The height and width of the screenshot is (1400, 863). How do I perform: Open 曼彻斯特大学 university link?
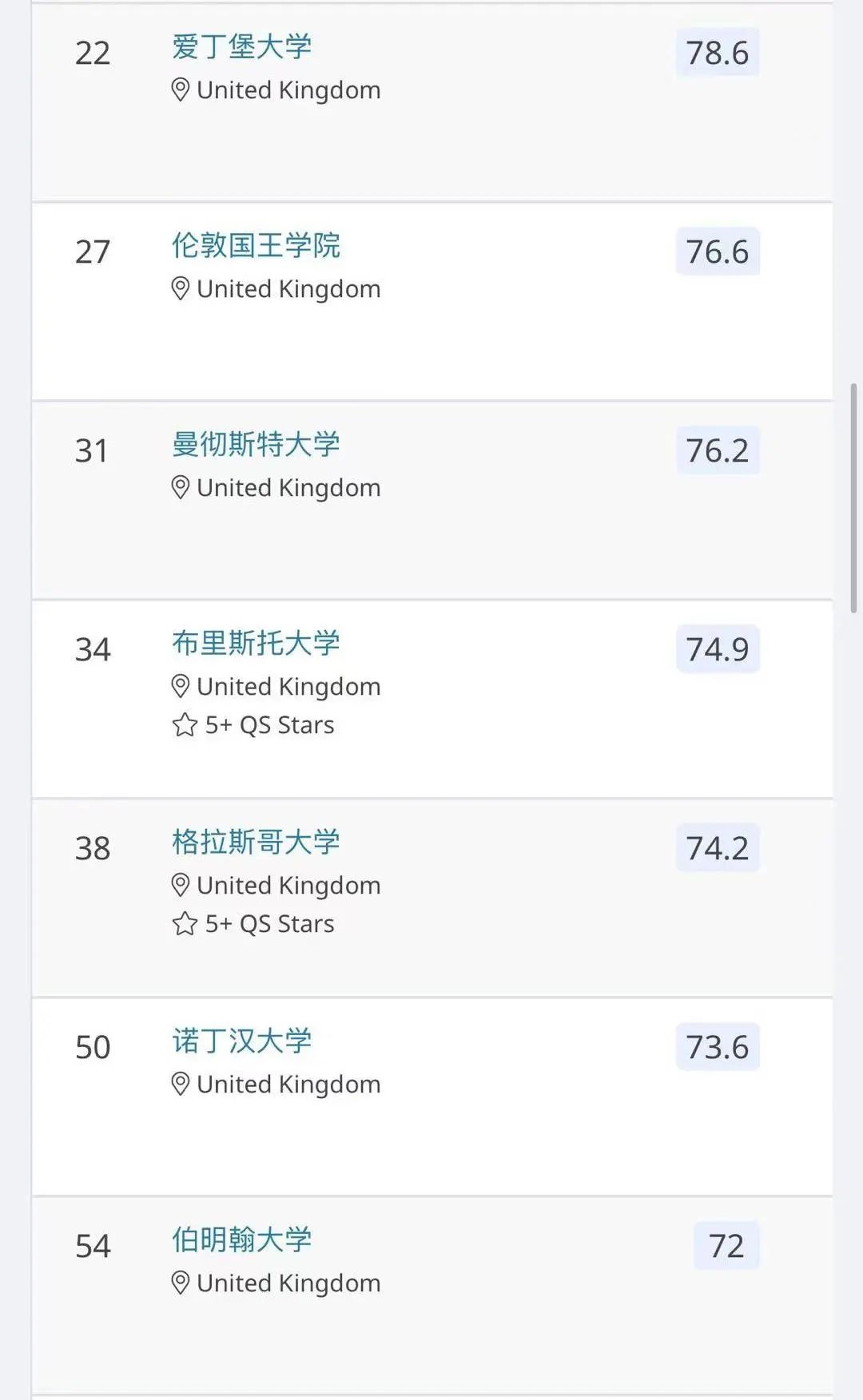tap(256, 445)
